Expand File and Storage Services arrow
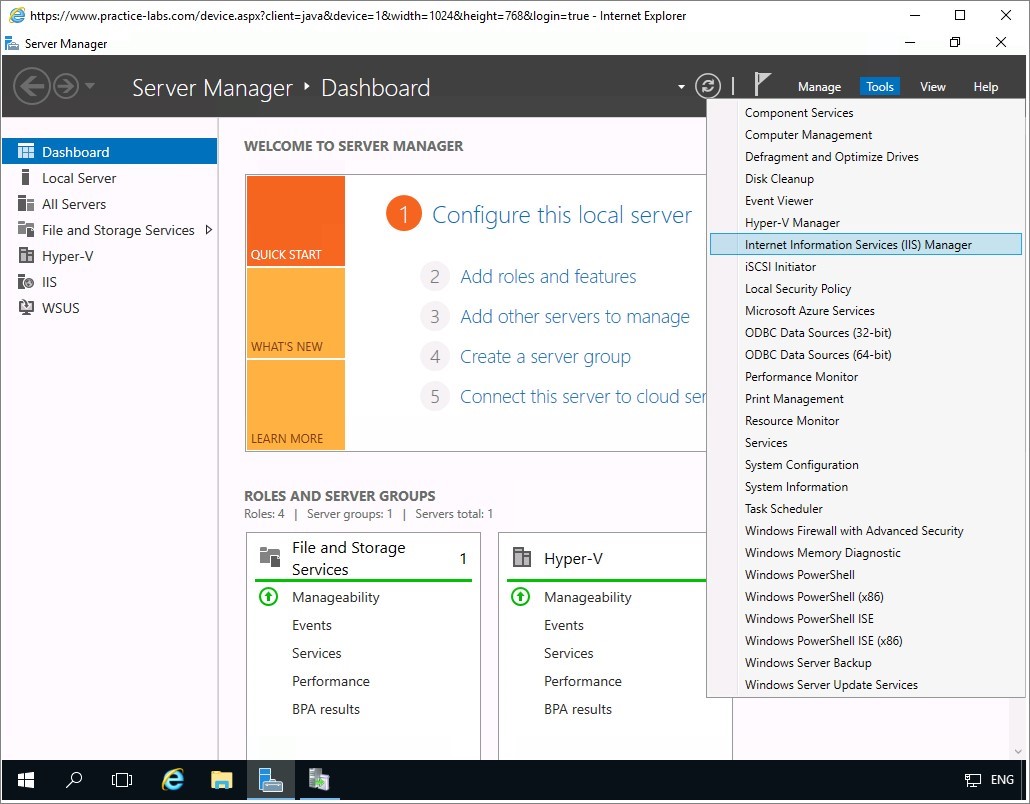The image size is (1030, 804). 208,230
